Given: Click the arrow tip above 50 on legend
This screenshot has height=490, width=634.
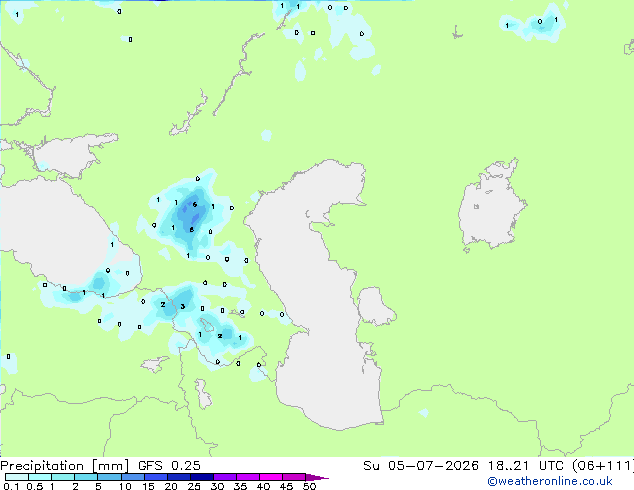Looking at the screenshot, I should pyautogui.click(x=317, y=477).
